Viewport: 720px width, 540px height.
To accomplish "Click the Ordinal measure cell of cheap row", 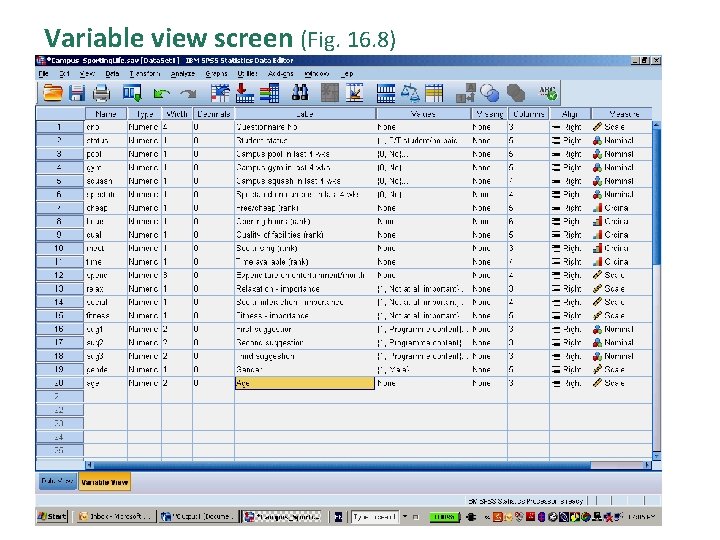I will coord(622,208).
